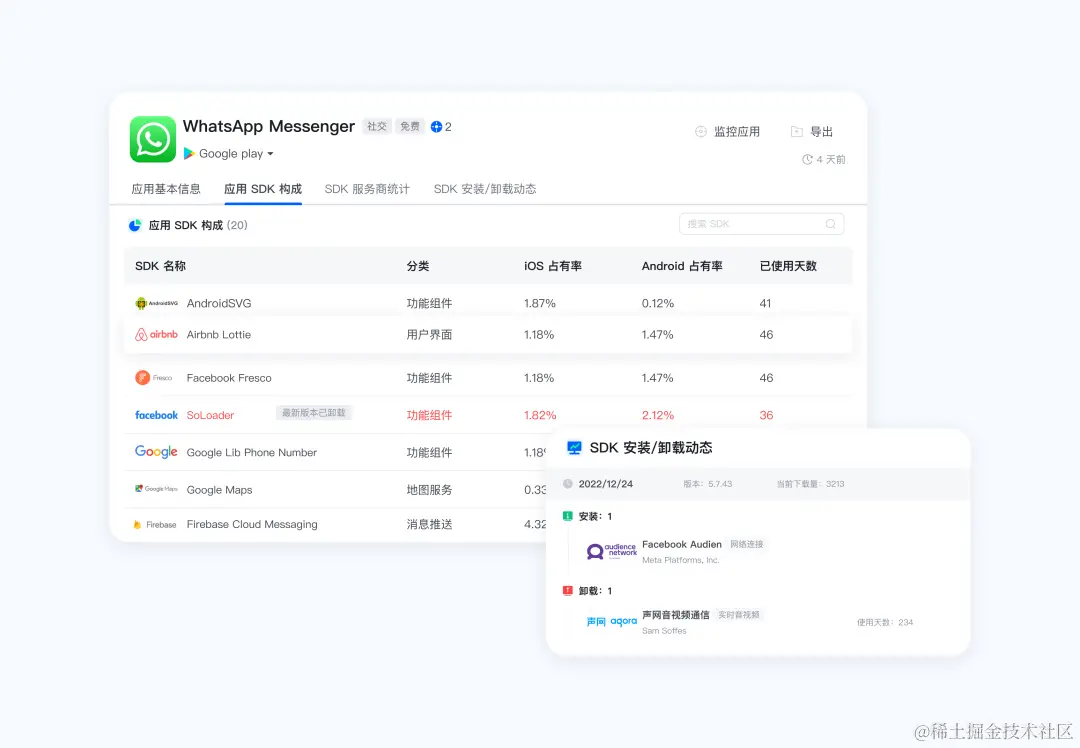Open the Airbnb Lottie SDK name
1080x748 pixels.
pyautogui.click(x=219, y=335)
